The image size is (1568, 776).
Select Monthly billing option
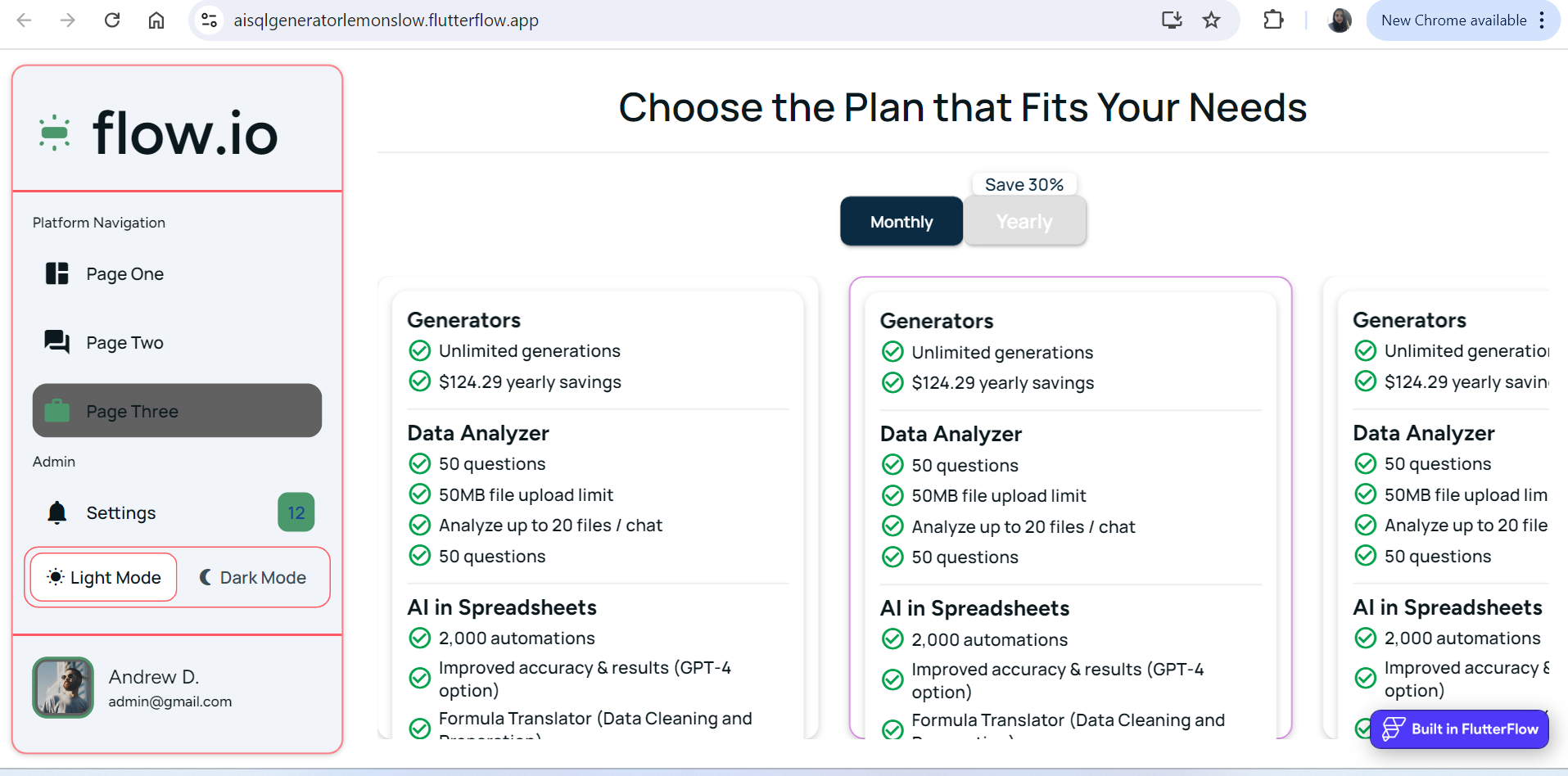(901, 222)
